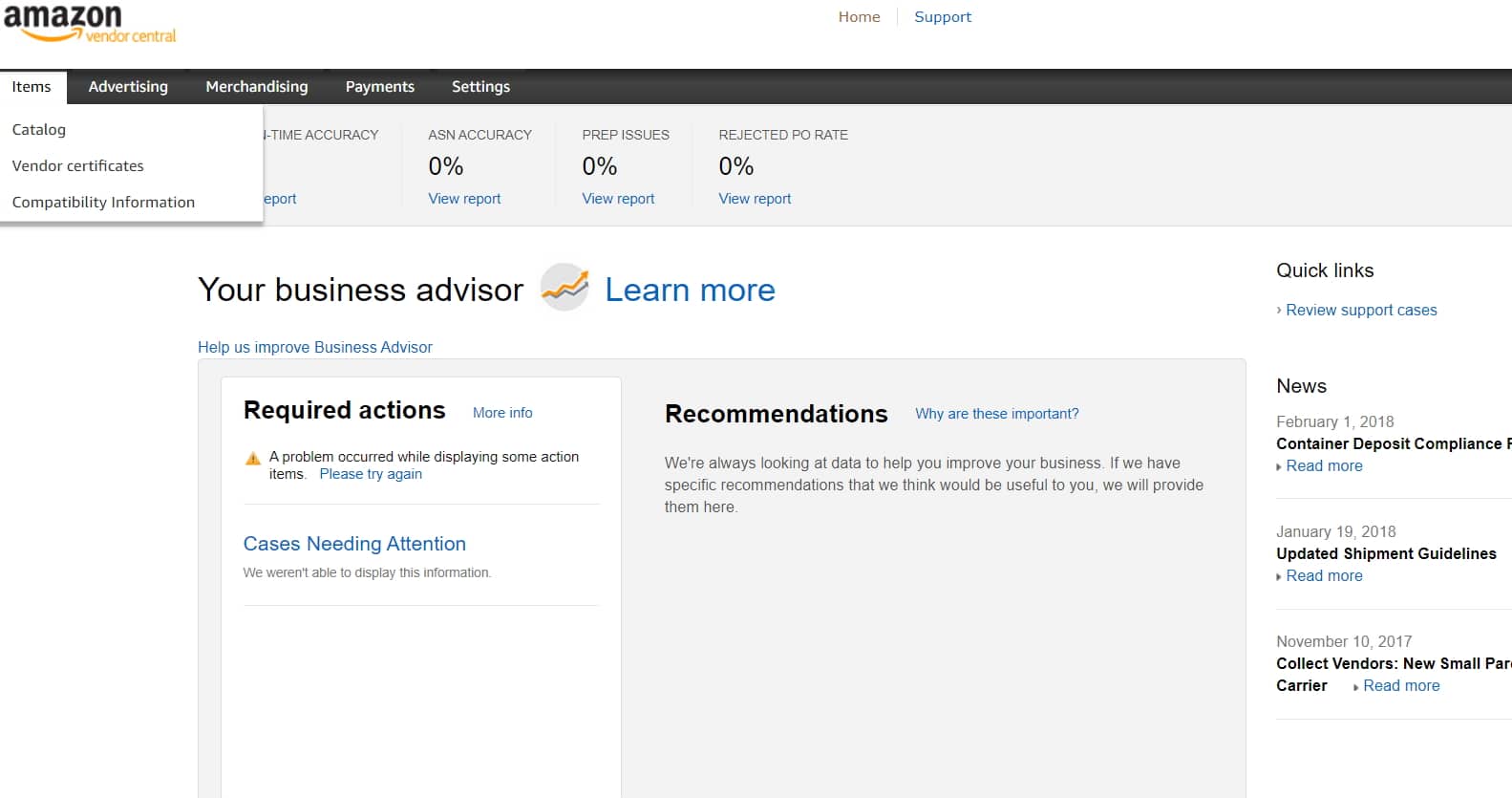The height and width of the screenshot is (798, 1512).
Task: Click Learn more beside business advisor
Action: (x=690, y=290)
